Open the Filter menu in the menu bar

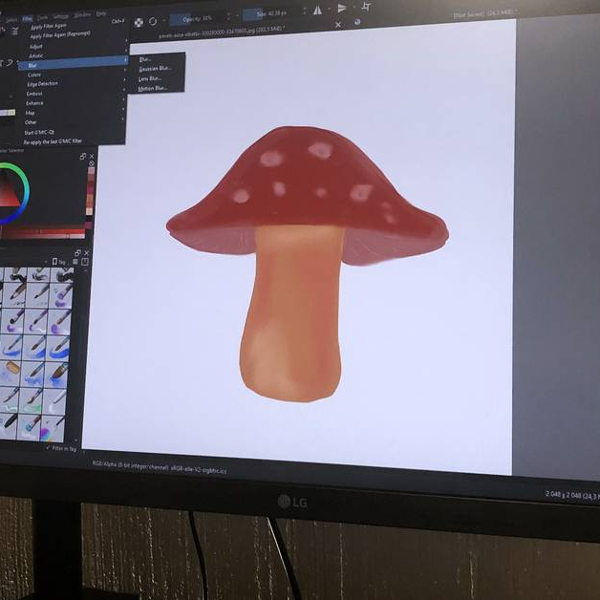coord(27,19)
